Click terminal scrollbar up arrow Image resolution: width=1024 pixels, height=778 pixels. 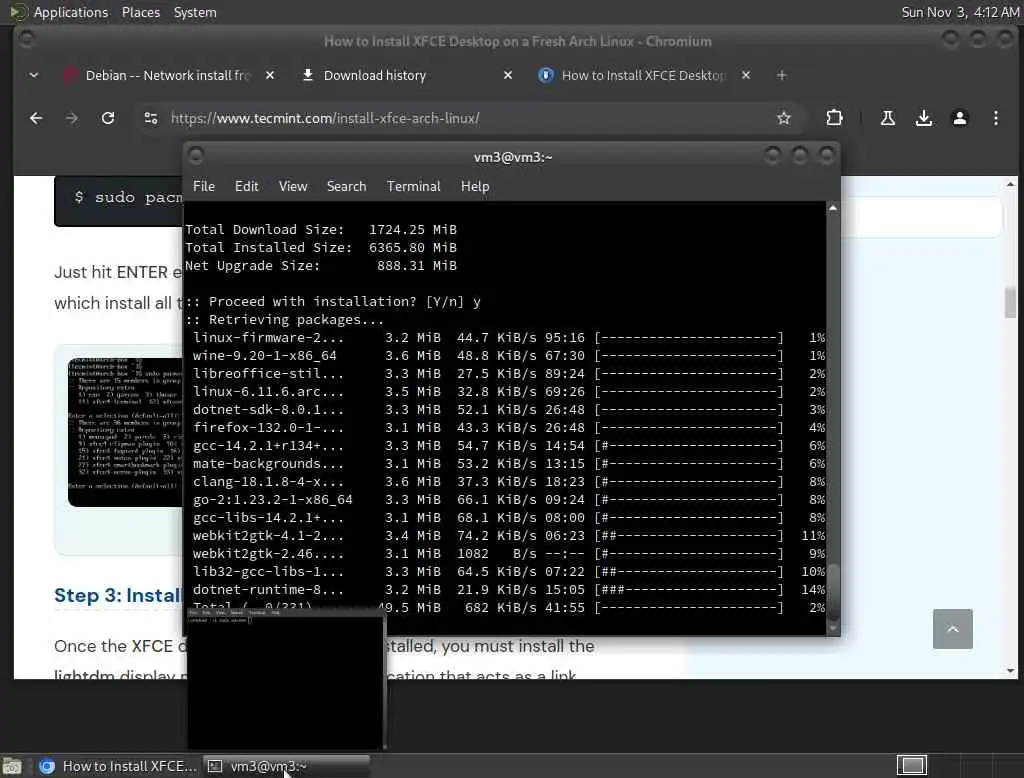click(x=833, y=208)
